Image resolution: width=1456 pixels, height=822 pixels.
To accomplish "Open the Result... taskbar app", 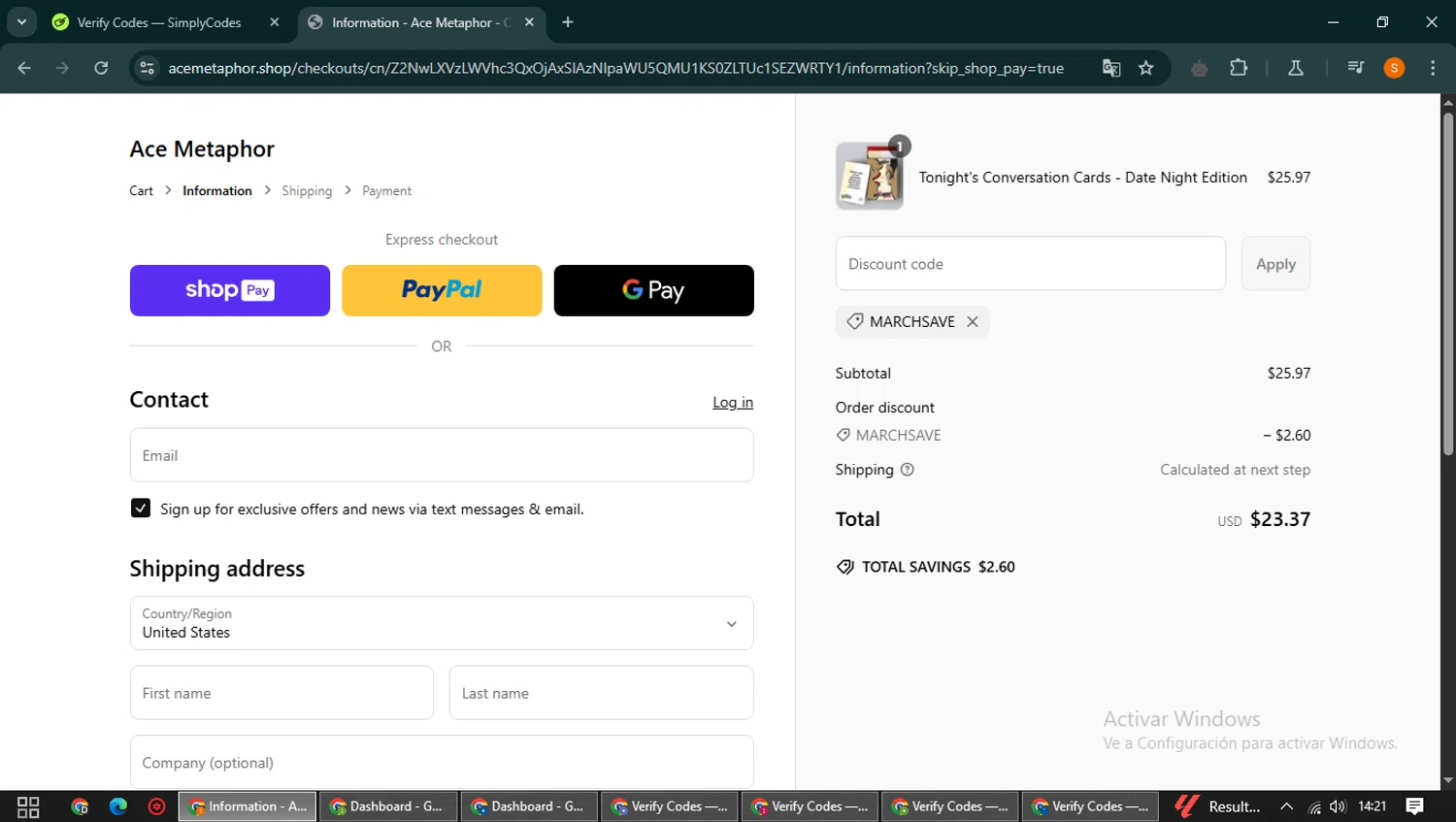I will pos(1217,806).
